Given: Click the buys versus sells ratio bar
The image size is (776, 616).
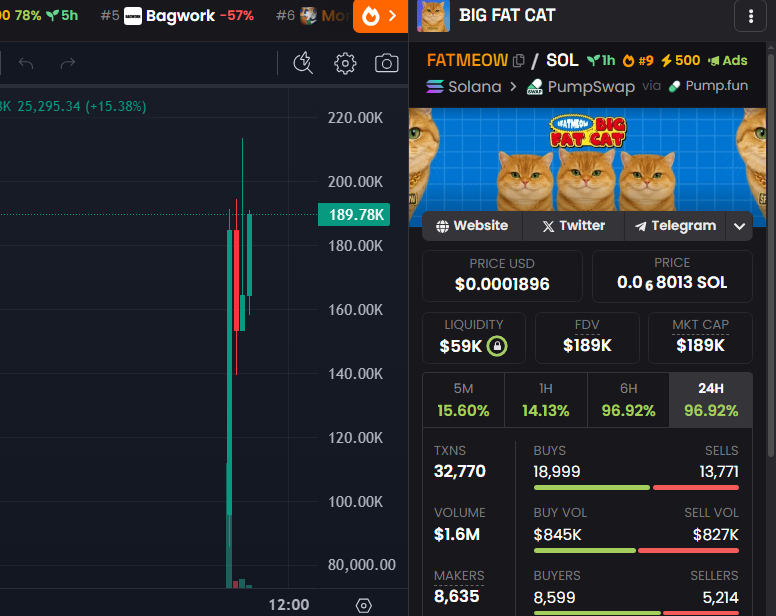Looking at the screenshot, I should tap(636, 488).
